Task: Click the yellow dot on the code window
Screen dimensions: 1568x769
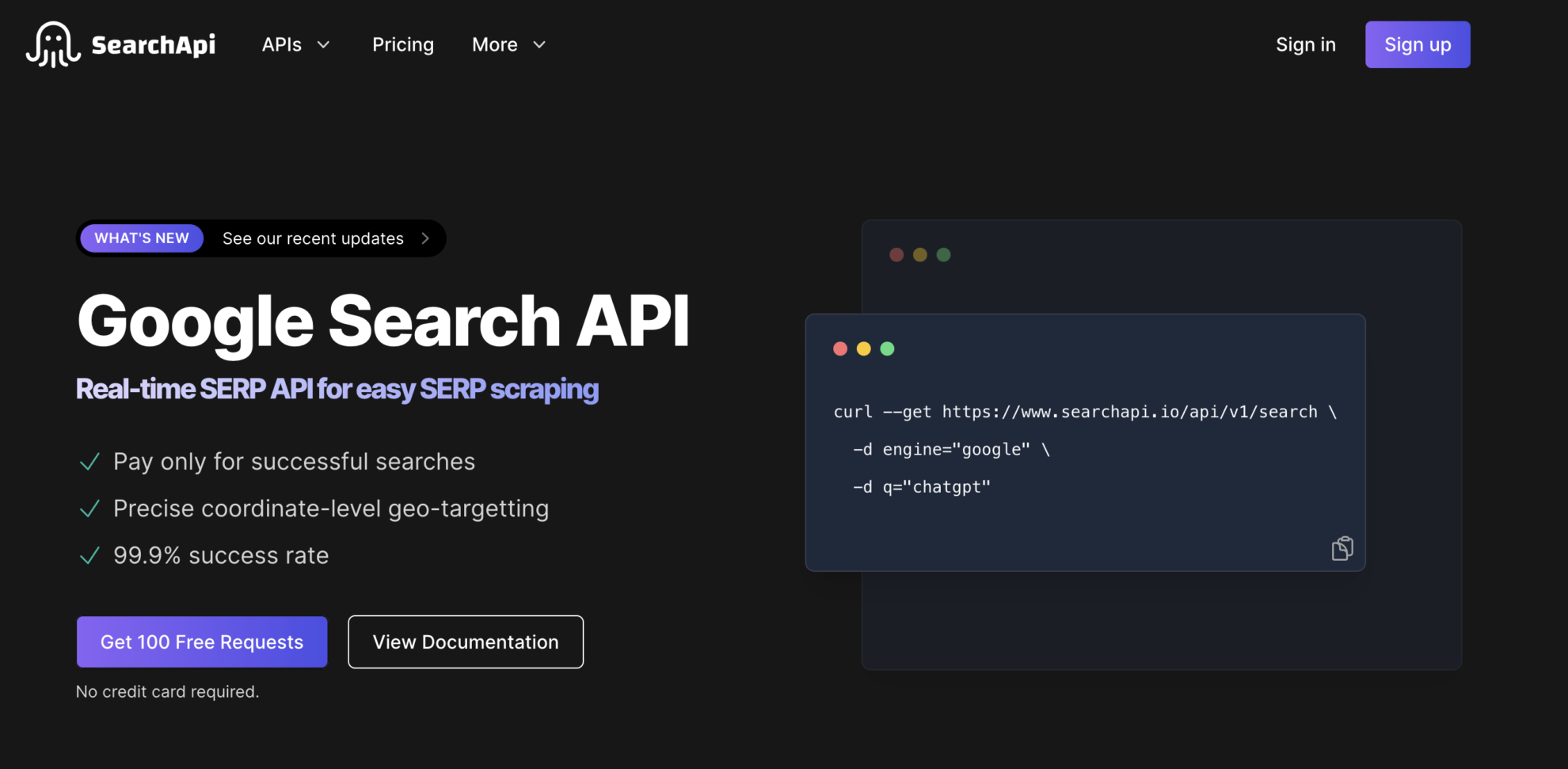Action: tap(863, 348)
